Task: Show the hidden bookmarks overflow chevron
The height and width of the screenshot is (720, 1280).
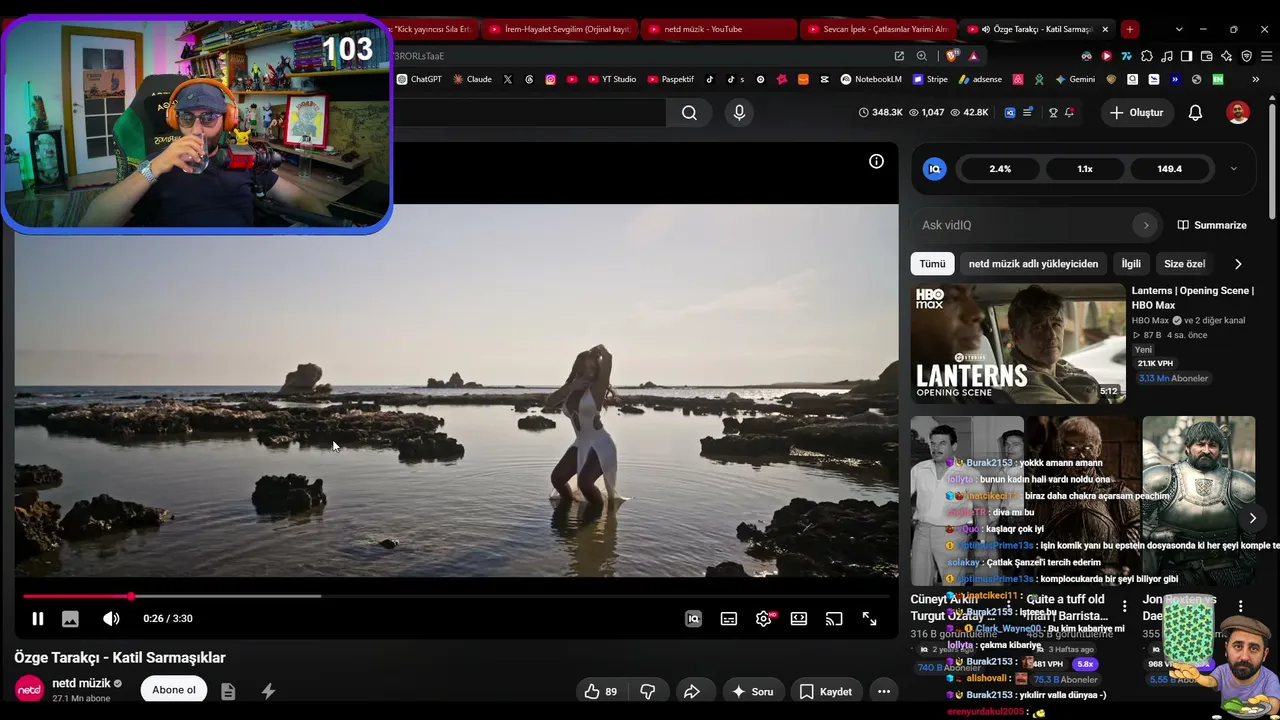Action: [1255, 79]
